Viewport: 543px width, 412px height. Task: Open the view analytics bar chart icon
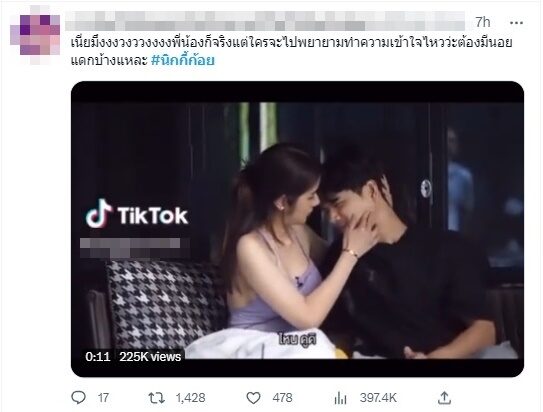point(341,398)
